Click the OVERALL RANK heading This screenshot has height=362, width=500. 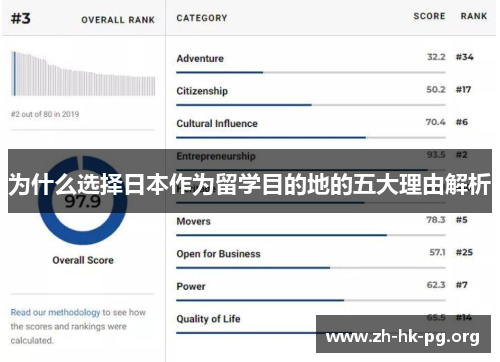click(x=118, y=20)
